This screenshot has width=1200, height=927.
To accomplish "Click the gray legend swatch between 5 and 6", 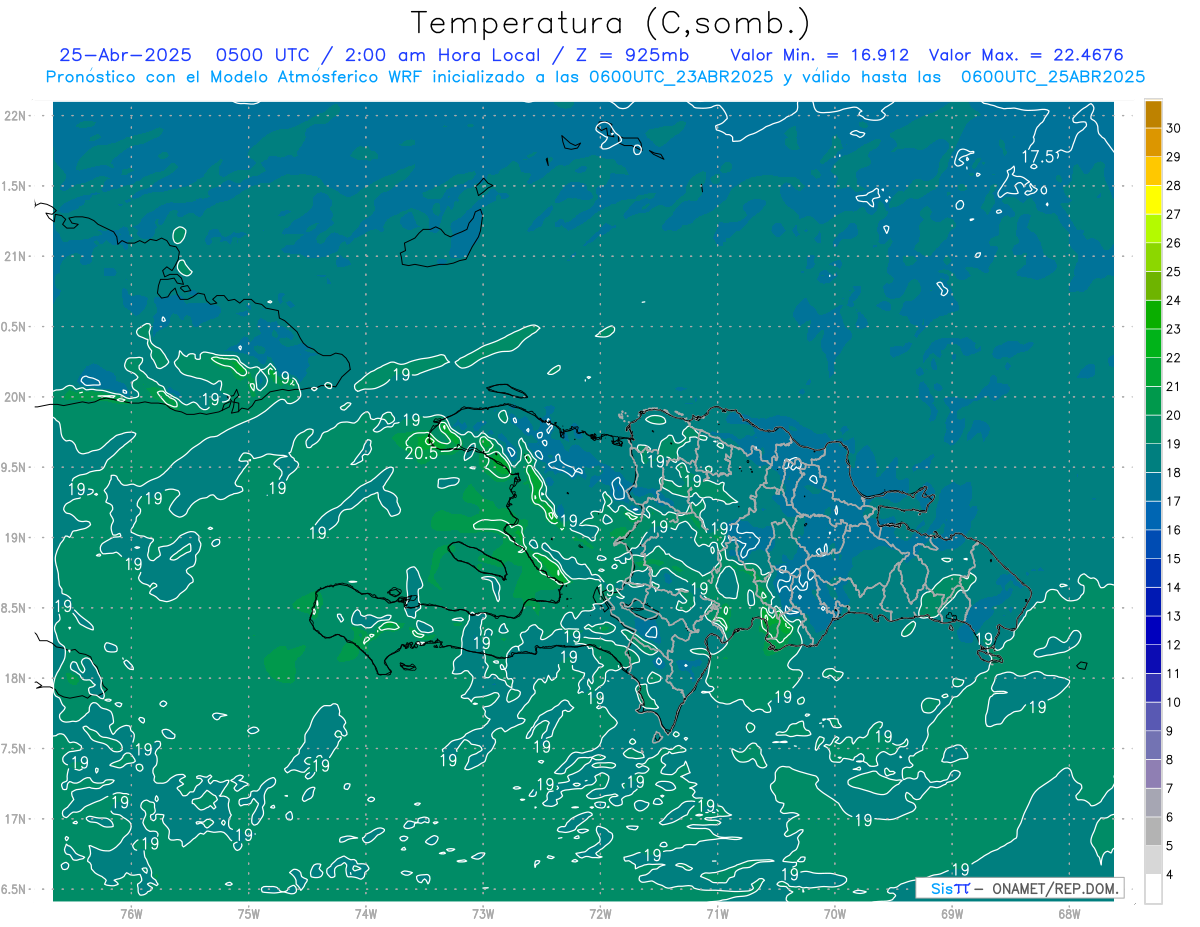I will tap(1153, 832).
